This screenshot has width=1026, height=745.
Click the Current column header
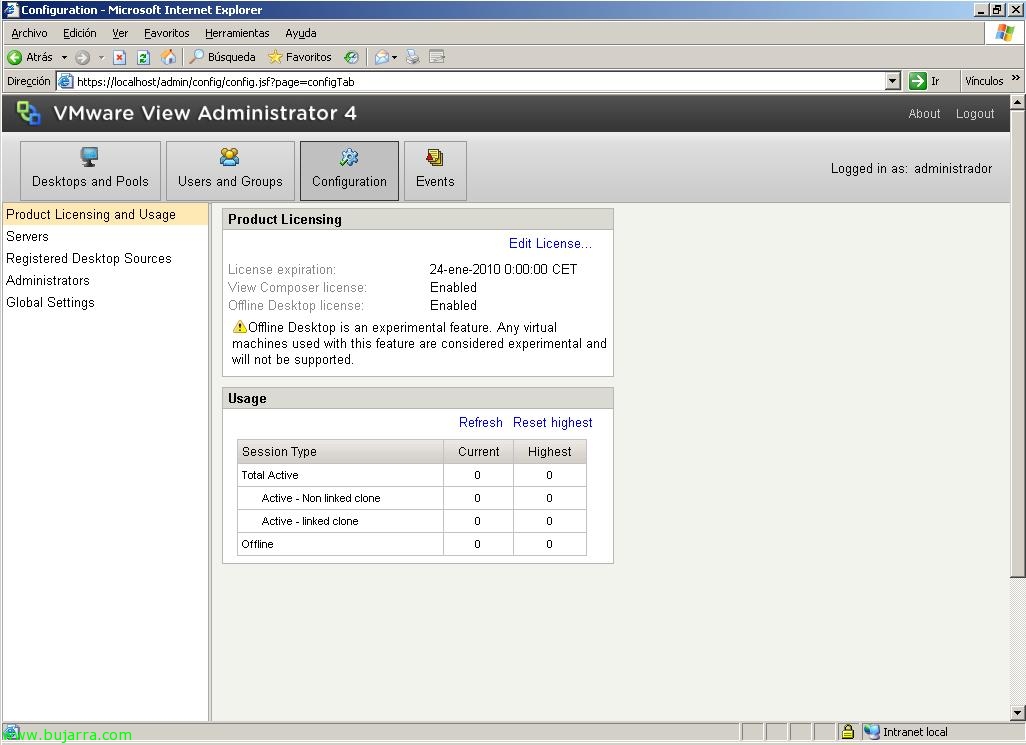(478, 451)
